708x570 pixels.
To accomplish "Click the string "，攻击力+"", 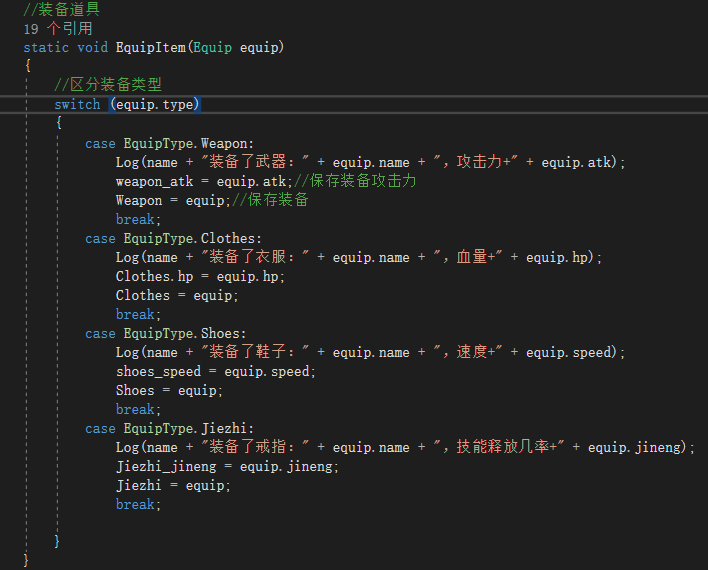I will point(475,162).
